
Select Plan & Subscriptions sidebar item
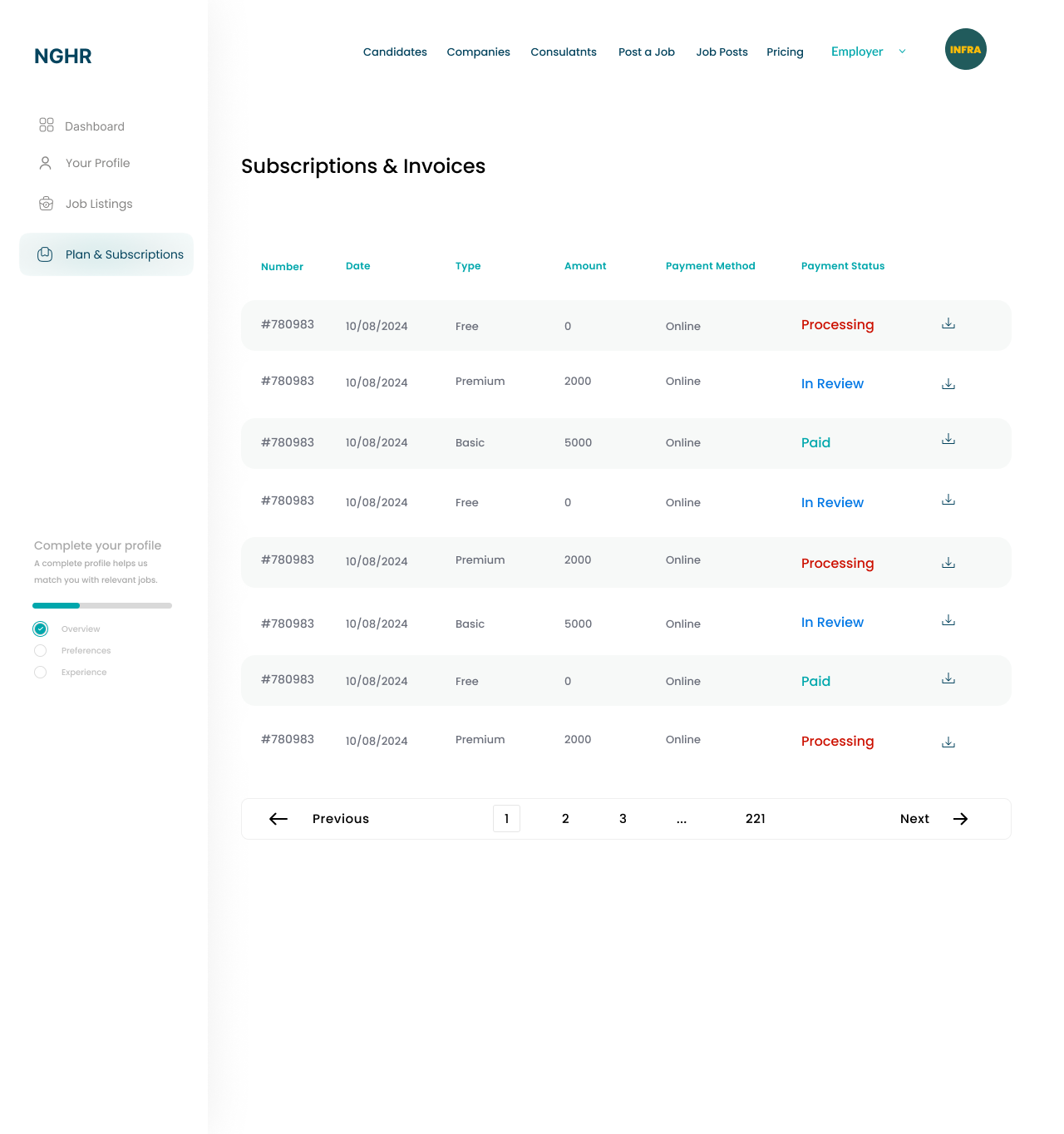pos(106,254)
